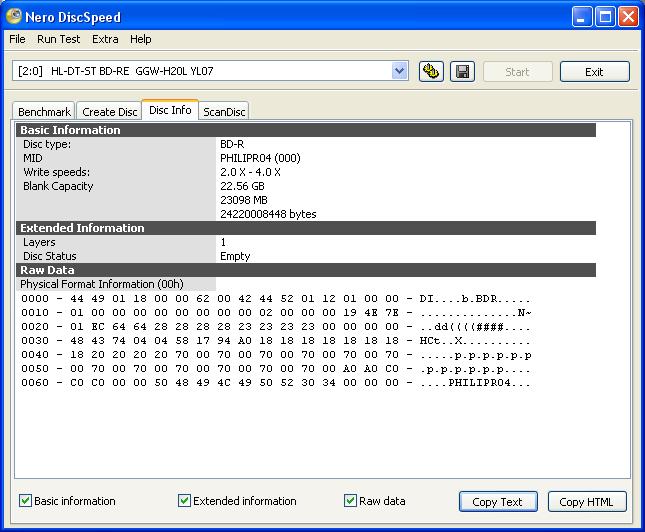645x532 pixels.
Task: Click the 24220008448 bytes value
Action: (x=268, y=214)
